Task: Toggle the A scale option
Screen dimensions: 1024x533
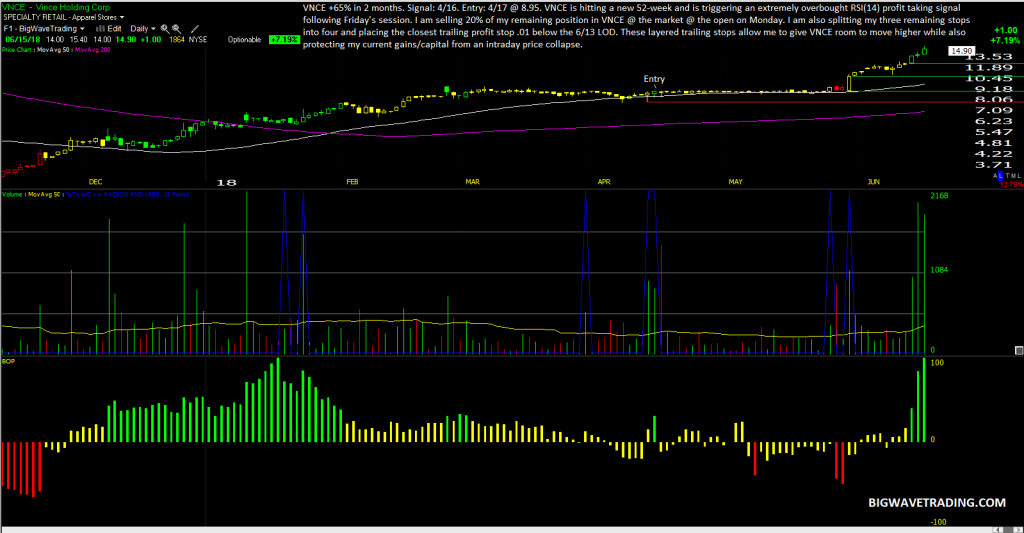Action: tap(995, 176)
